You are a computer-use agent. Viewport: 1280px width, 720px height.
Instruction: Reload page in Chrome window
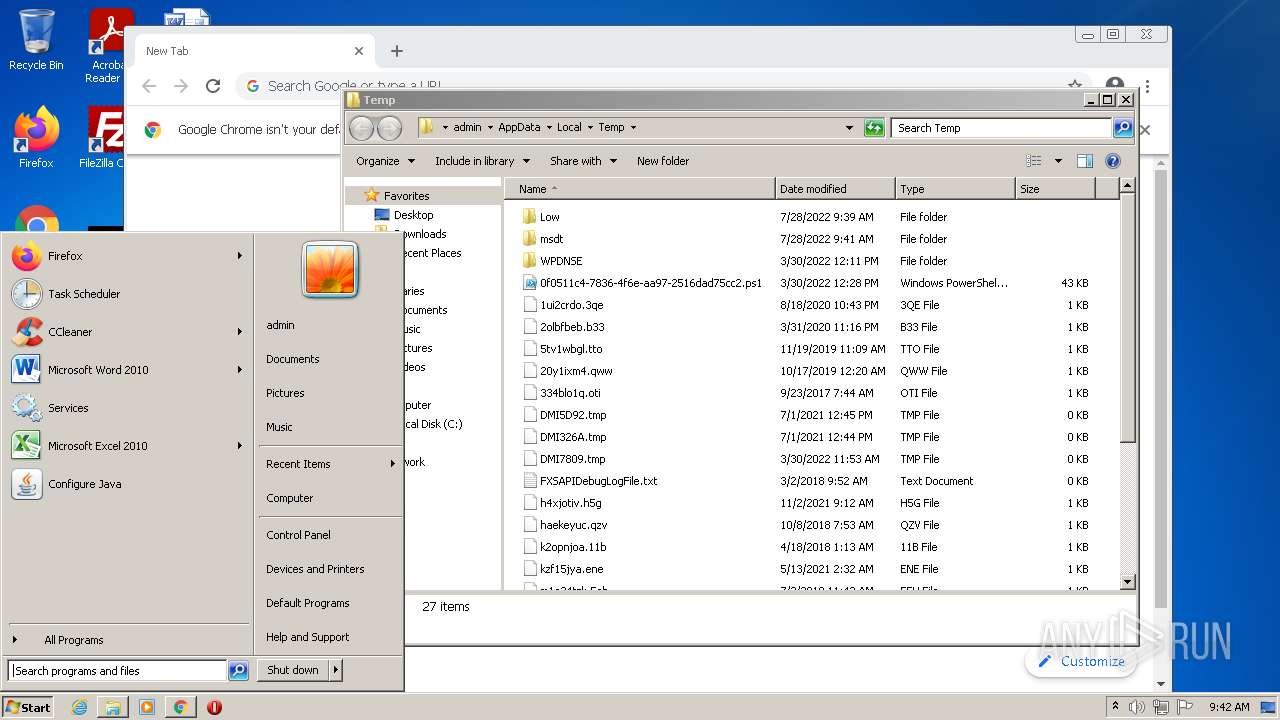(x=212, y=87)
